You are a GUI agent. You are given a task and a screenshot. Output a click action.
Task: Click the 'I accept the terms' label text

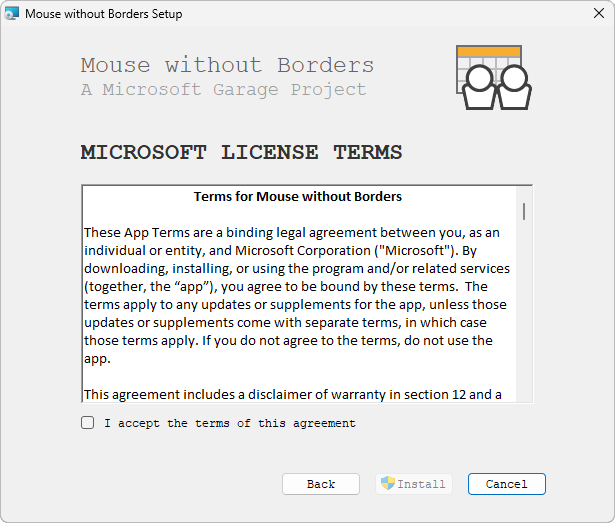point(229,424)
